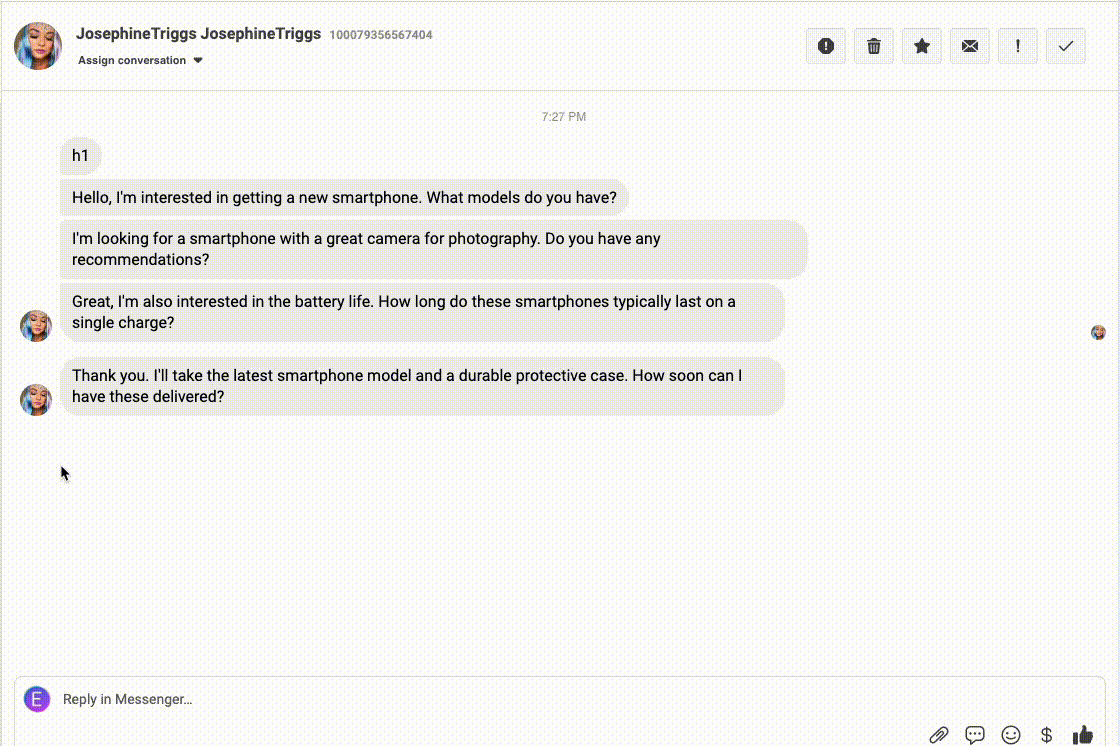Attach a file with the paperclip icon

pos(938,734)
